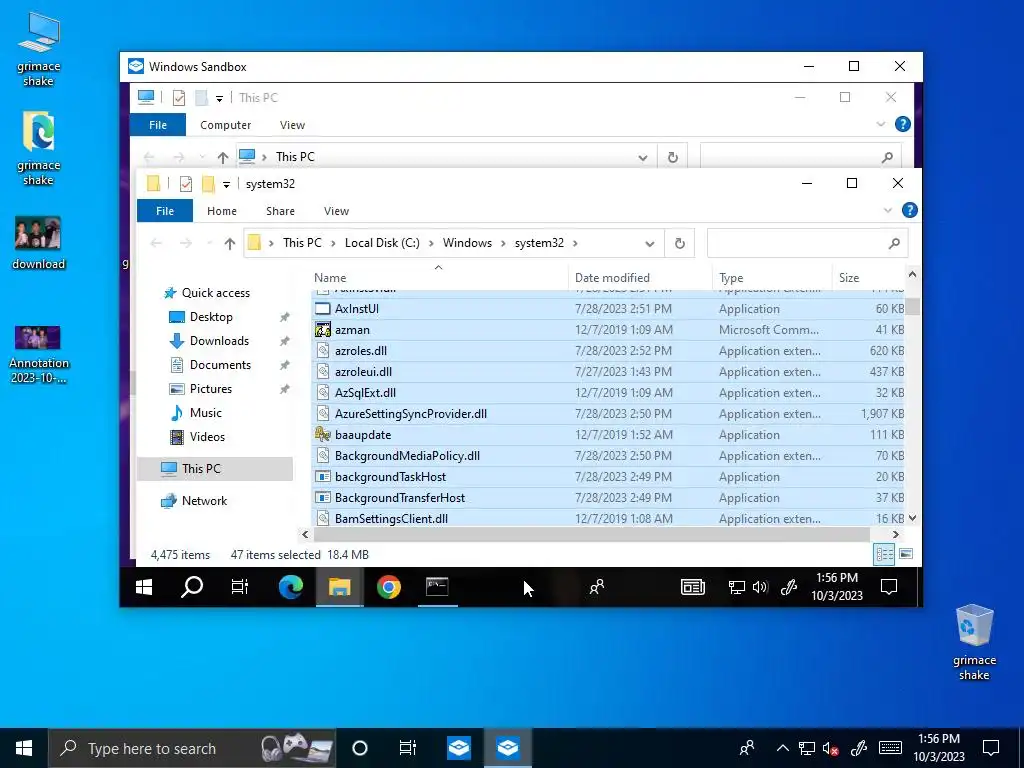Screen dimensions: 1024x768
Task: Sort by the Date modified column
Action: click(x=640, y=278)
